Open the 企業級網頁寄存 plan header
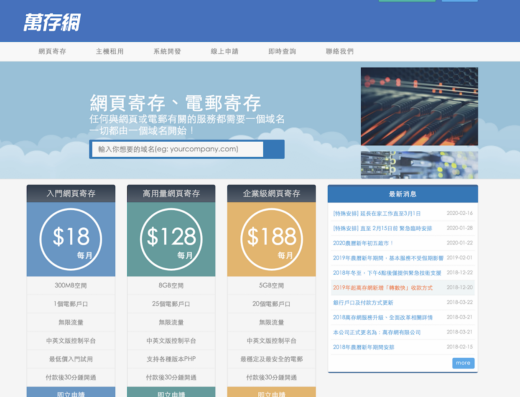520x397 pixels. tap(271, 194)
